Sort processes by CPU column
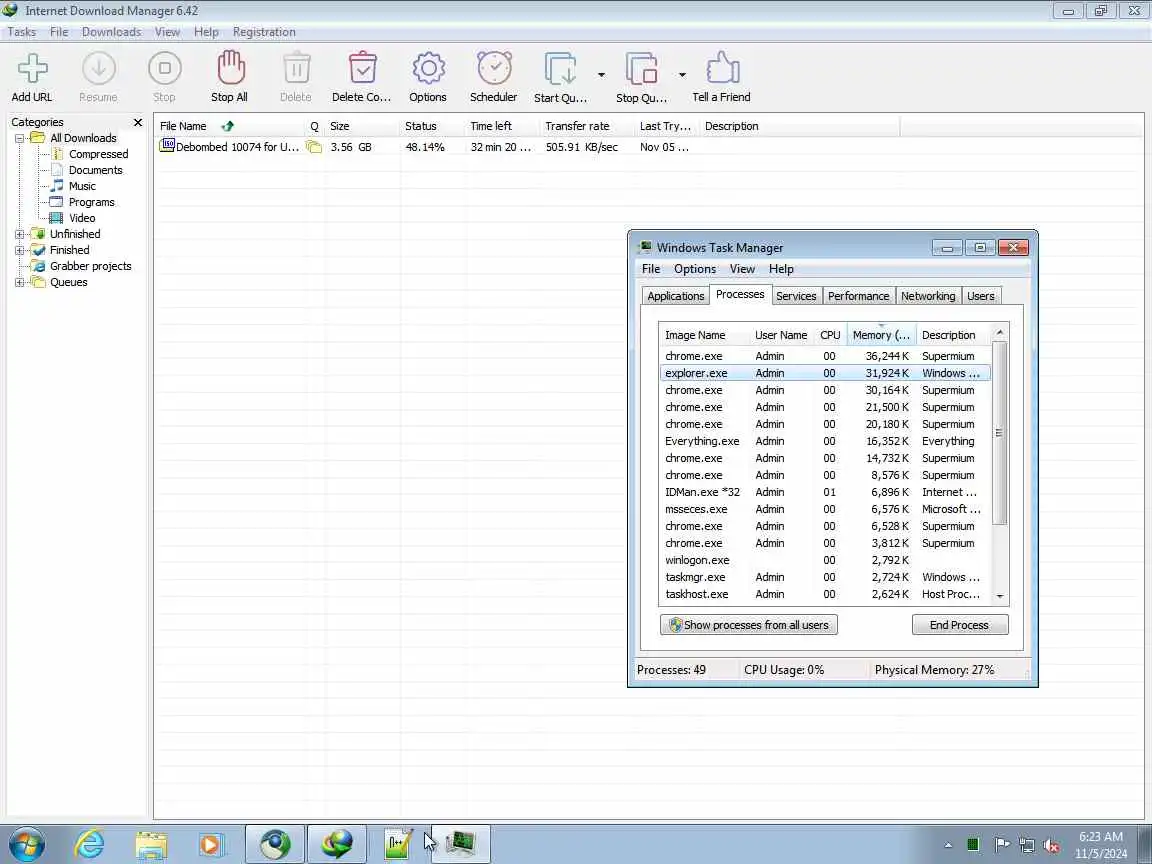The height and width of the screenshot is (864, 1152). coord(830,335)
